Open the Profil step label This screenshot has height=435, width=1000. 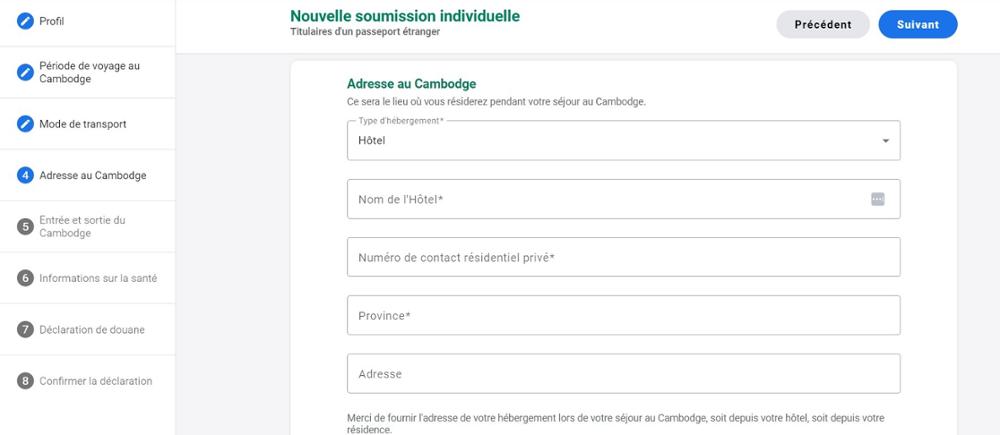point(52,21)
